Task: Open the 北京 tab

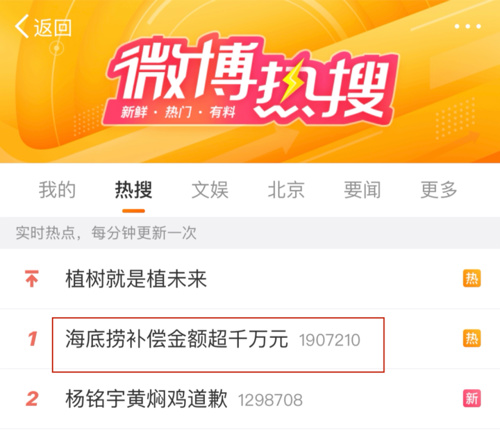Action: (286, 190)
